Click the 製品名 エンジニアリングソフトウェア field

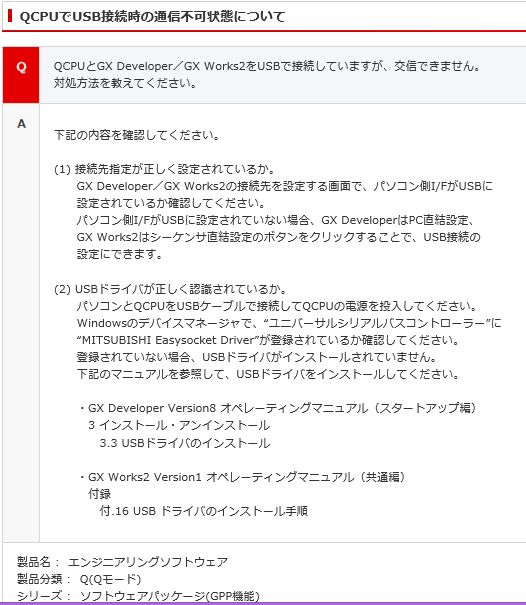[x=122, y=562]
